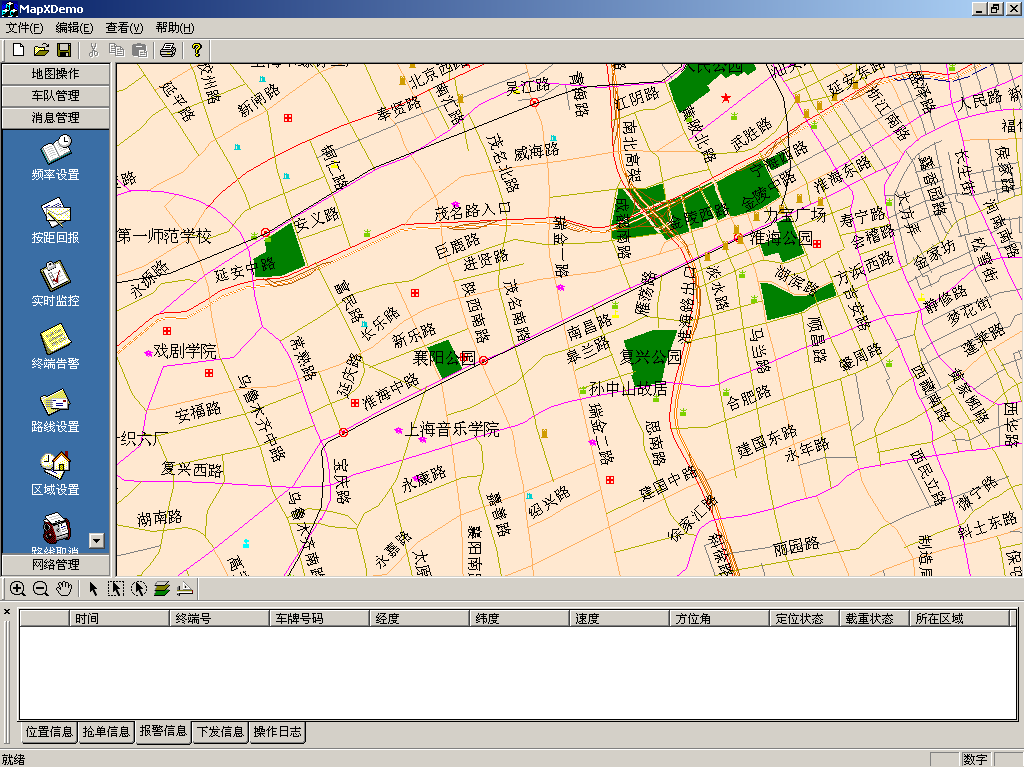Click the Save floppy disk icon
The height and width of the screenshot is (768, 1024).
(x=64, y=50)
